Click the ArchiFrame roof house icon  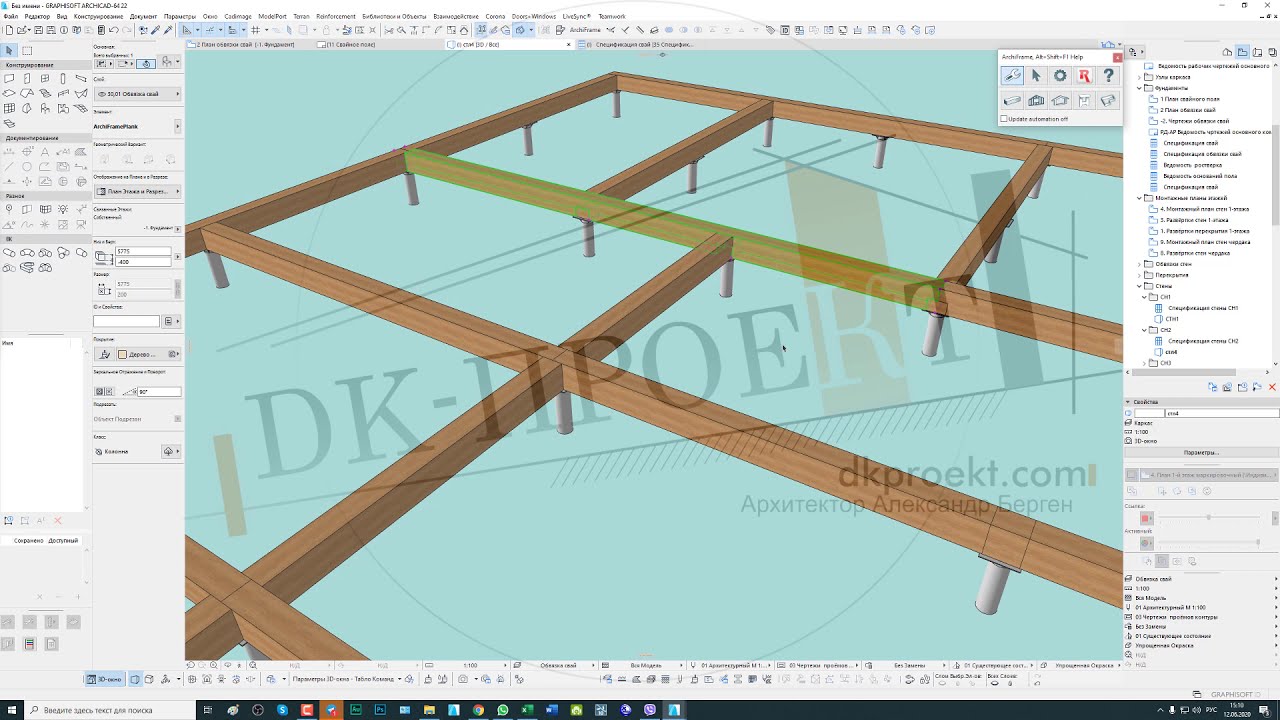coord(1060,101)
